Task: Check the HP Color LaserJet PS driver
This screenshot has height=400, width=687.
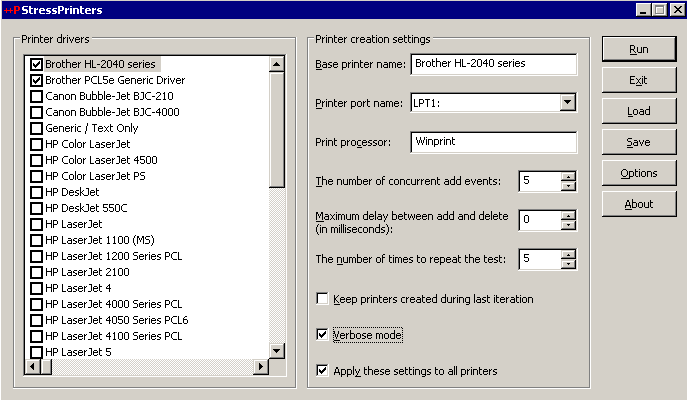Action: tap(36, 176)
